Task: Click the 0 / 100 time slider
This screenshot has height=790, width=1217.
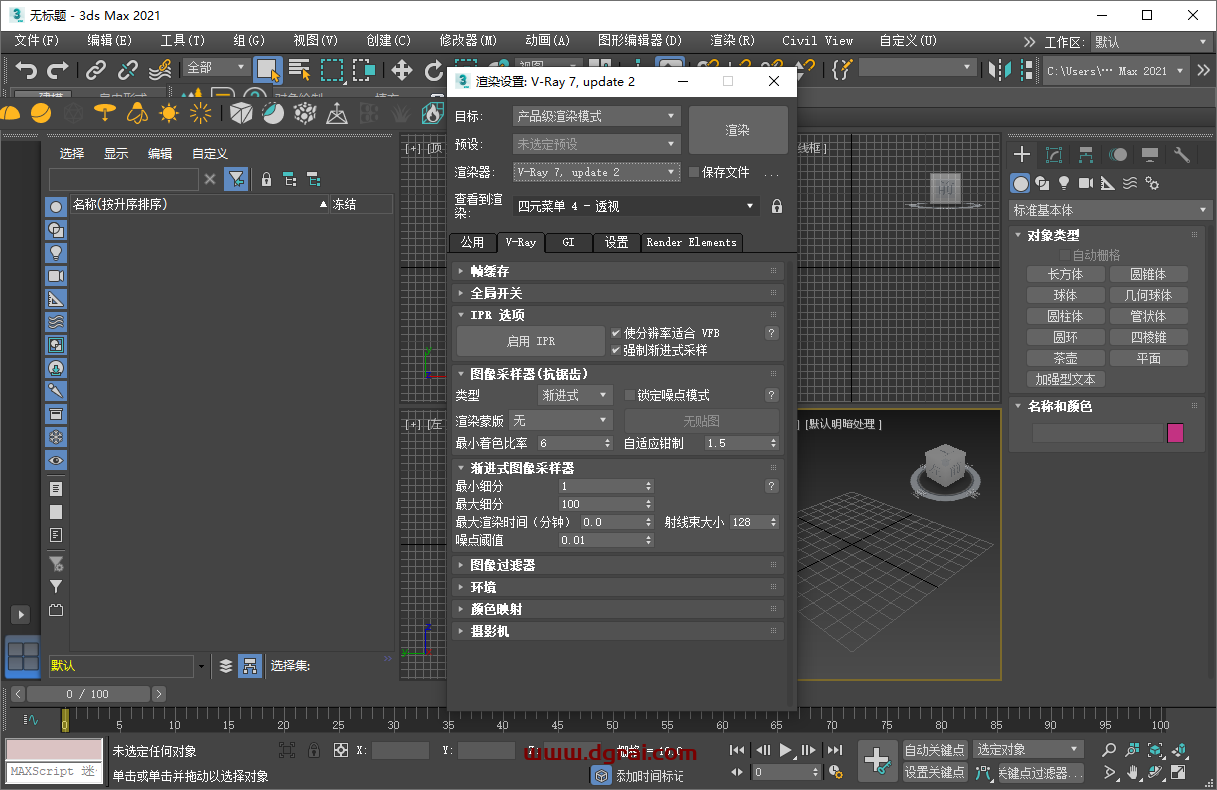Action: (88, 694)
